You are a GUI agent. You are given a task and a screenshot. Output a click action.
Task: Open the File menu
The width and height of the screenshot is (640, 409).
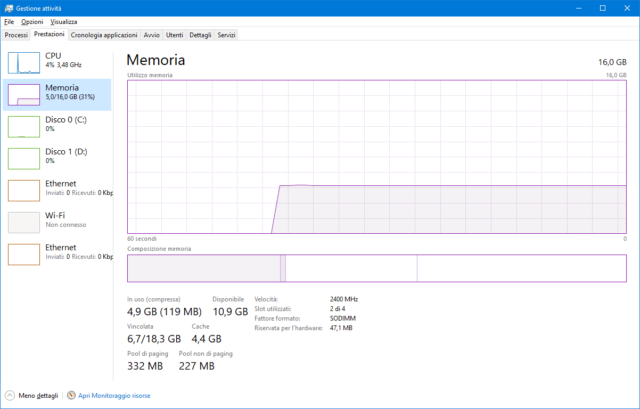pyautogui.click(x=9, y=21)
